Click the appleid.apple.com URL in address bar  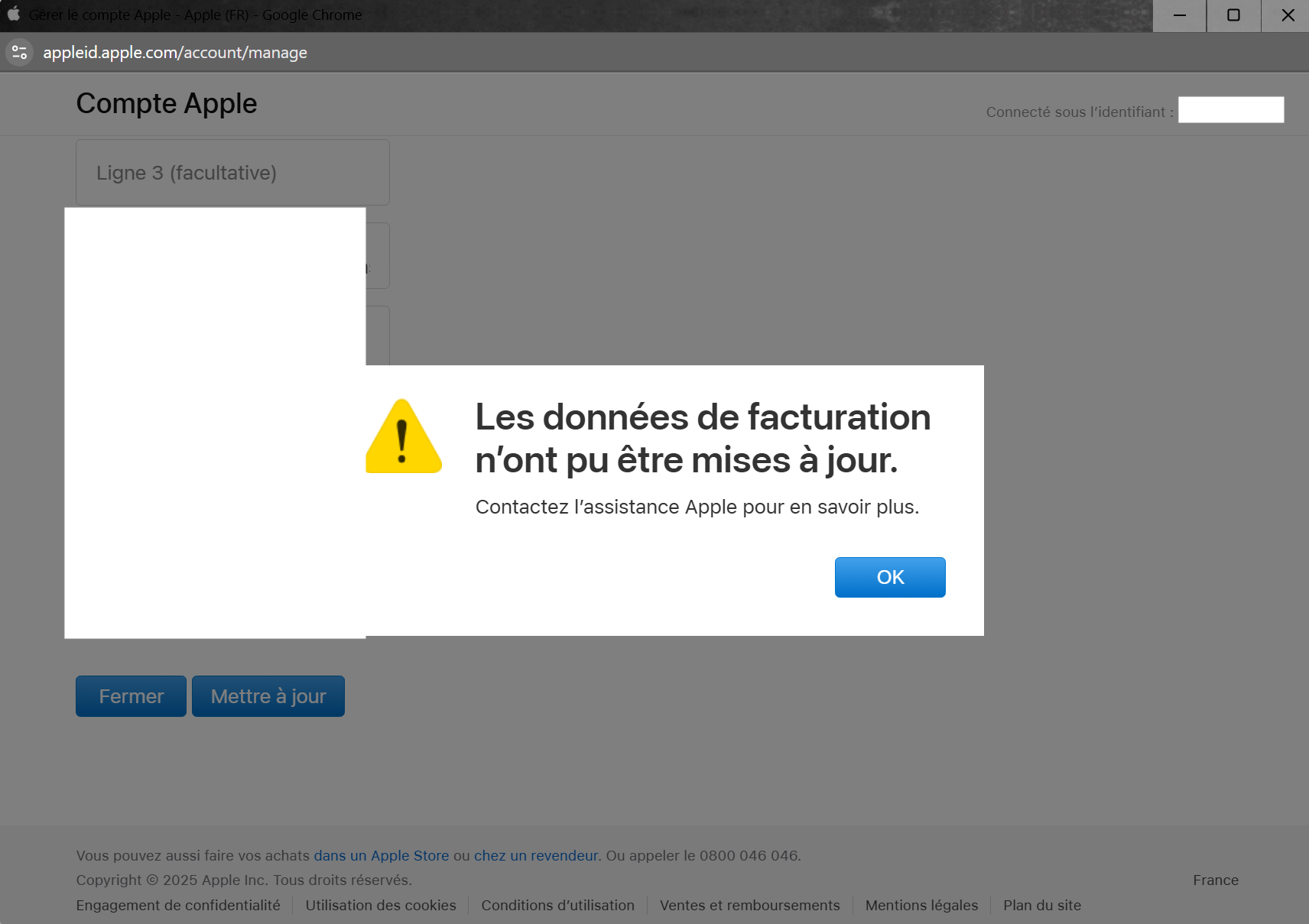tap(175, 53)
